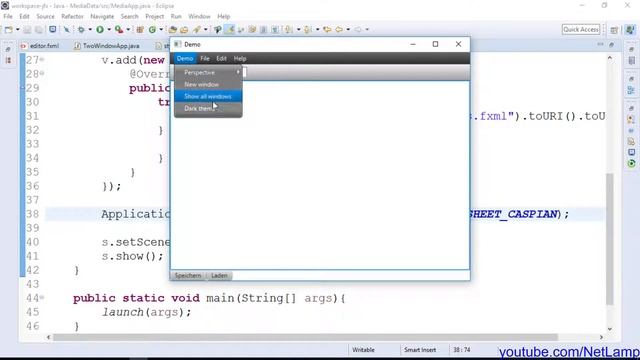640x360 pixels.
Task: Click the Open Perspective icon
Action: click(x=614, y=30)
